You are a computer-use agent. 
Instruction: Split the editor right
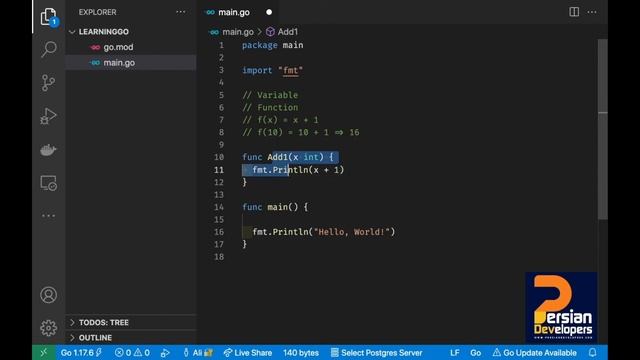pyautogui.click(x=574, y=12)
